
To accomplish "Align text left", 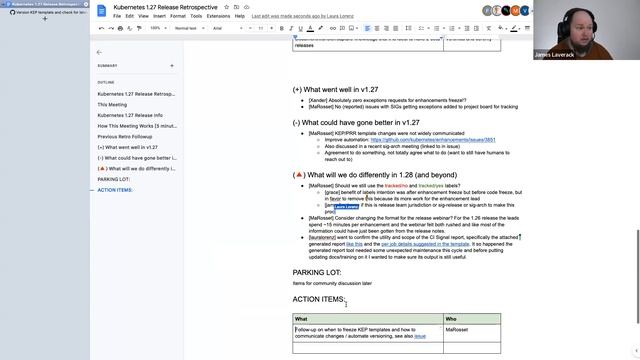I will point(367,28).
